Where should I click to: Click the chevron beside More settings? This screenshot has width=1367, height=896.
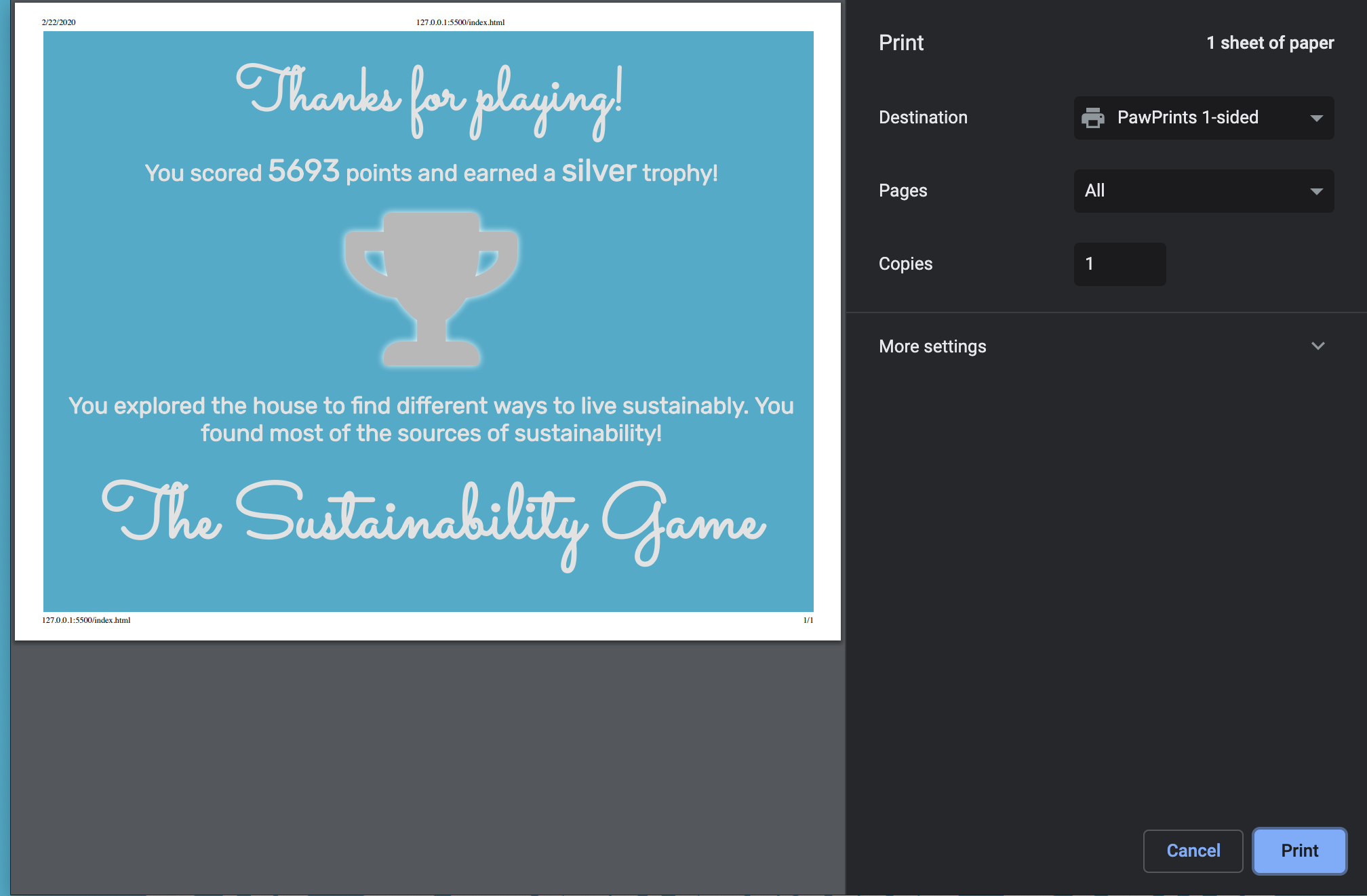[1318, 346]
